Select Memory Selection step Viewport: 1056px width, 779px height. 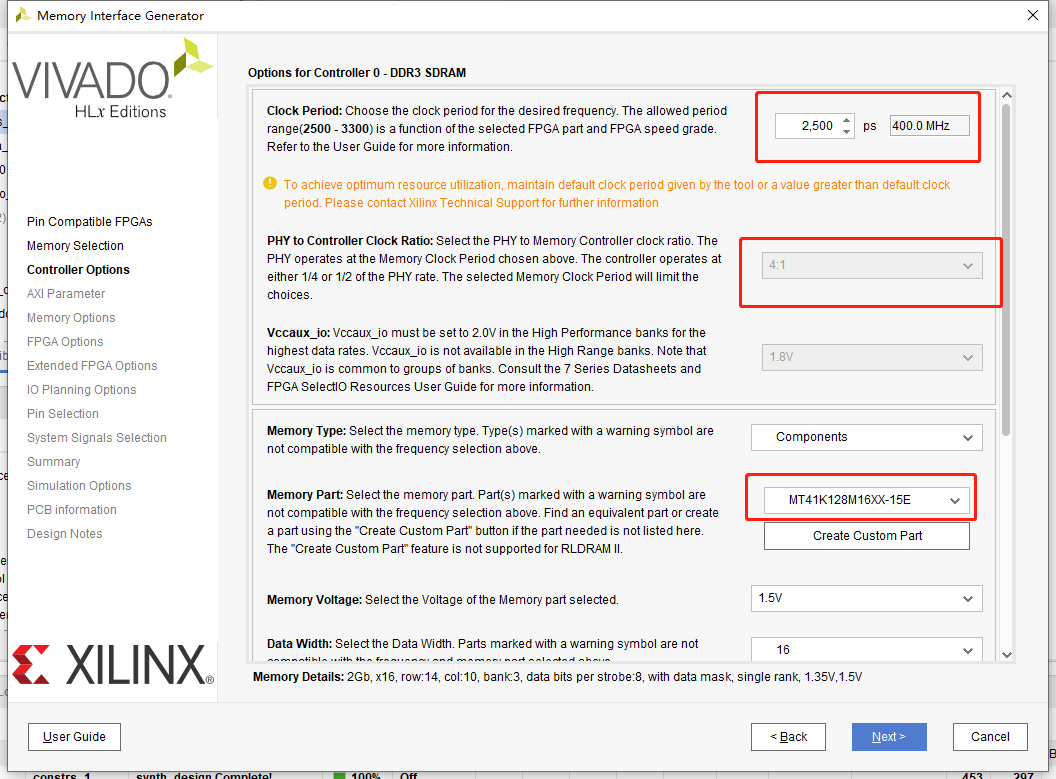click(75, 246)
